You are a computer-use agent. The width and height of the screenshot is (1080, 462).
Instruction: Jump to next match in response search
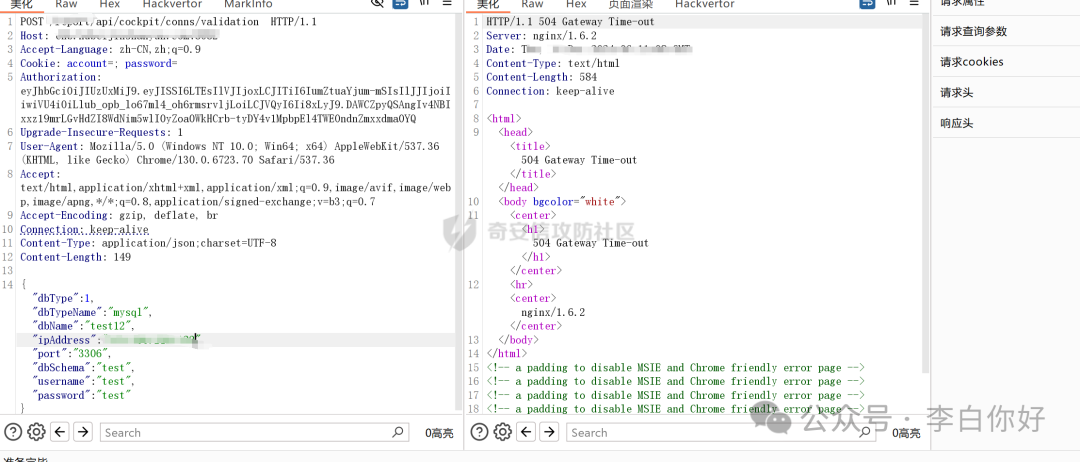pyautogui.click(x=549, y=432)
